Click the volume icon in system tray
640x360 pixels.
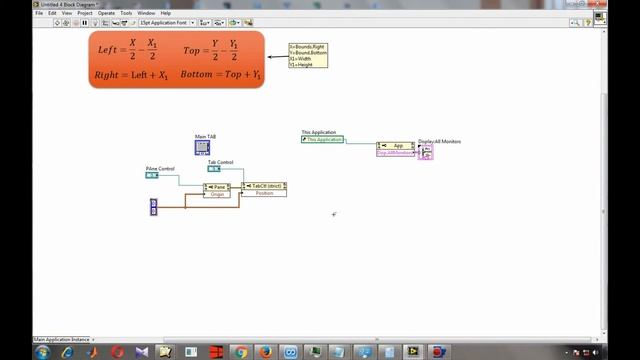point(595,352)
